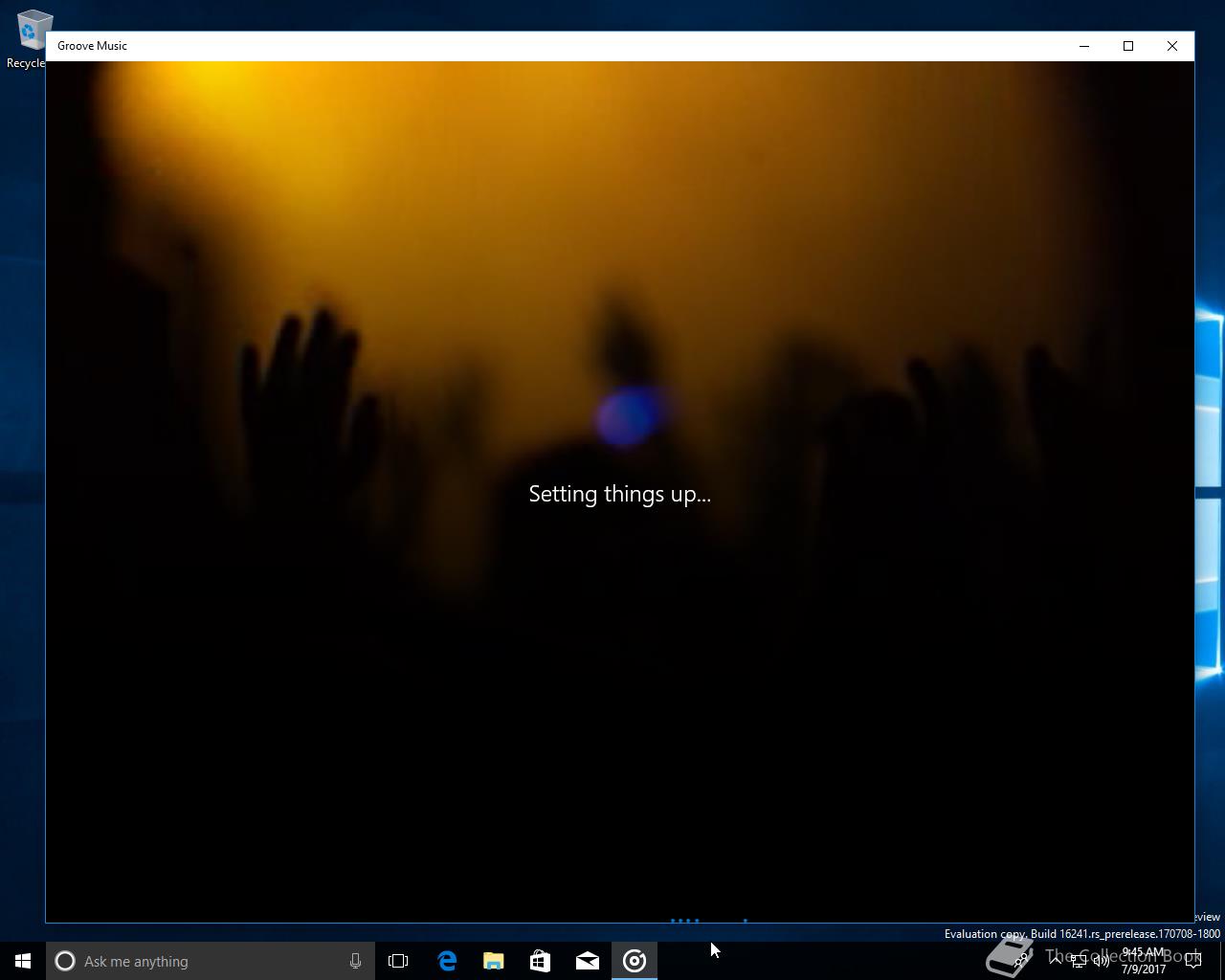
Task: Activate the Cortana microphone icon
Action: (355, 961)
